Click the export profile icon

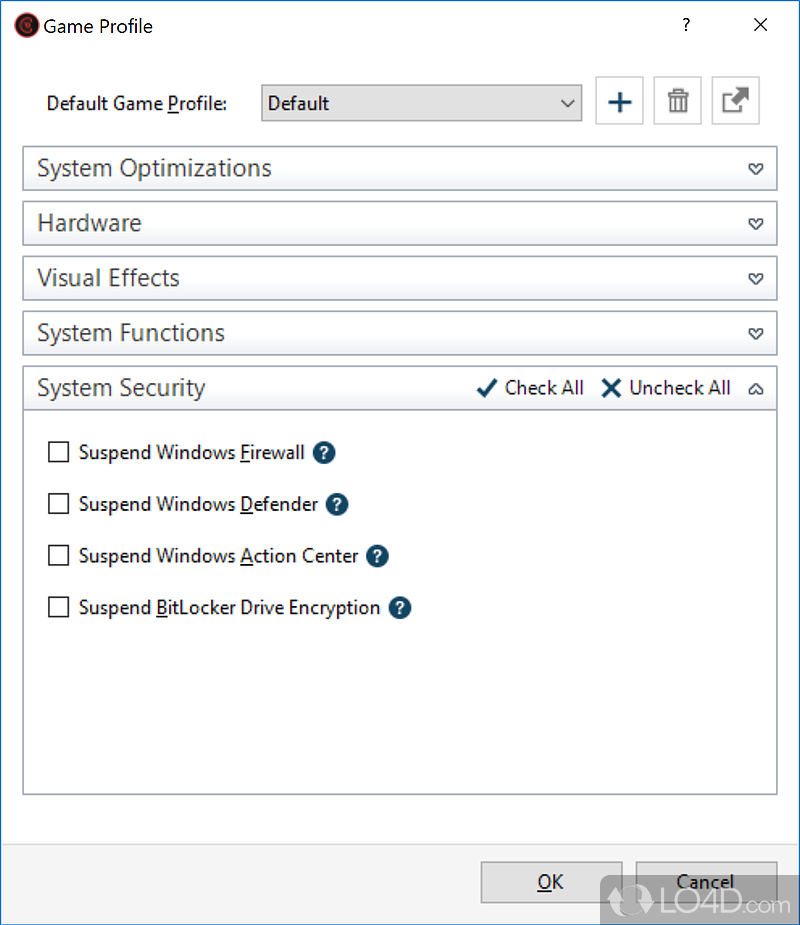pyautogui.click(x=735, y=102)
